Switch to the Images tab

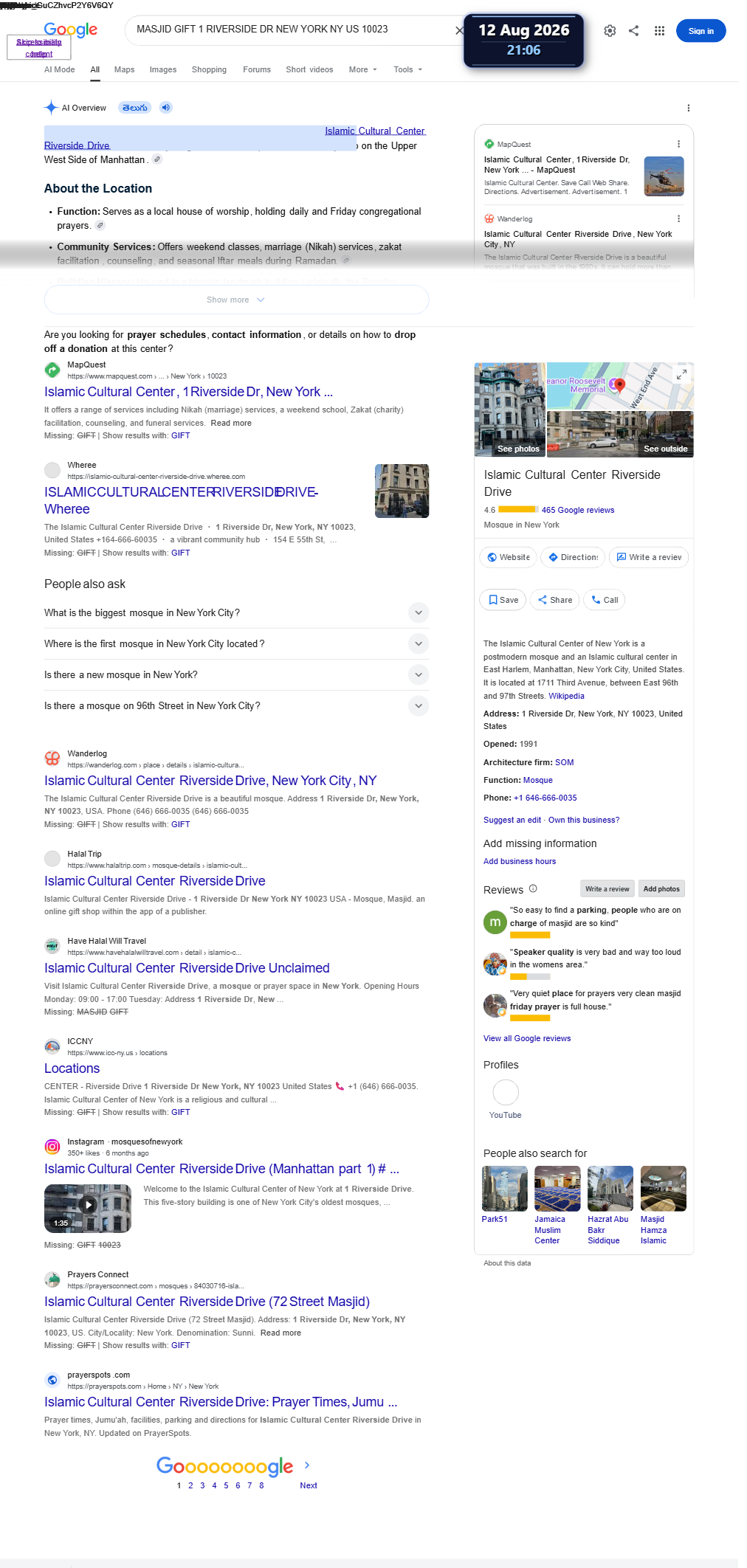(163, 69)
